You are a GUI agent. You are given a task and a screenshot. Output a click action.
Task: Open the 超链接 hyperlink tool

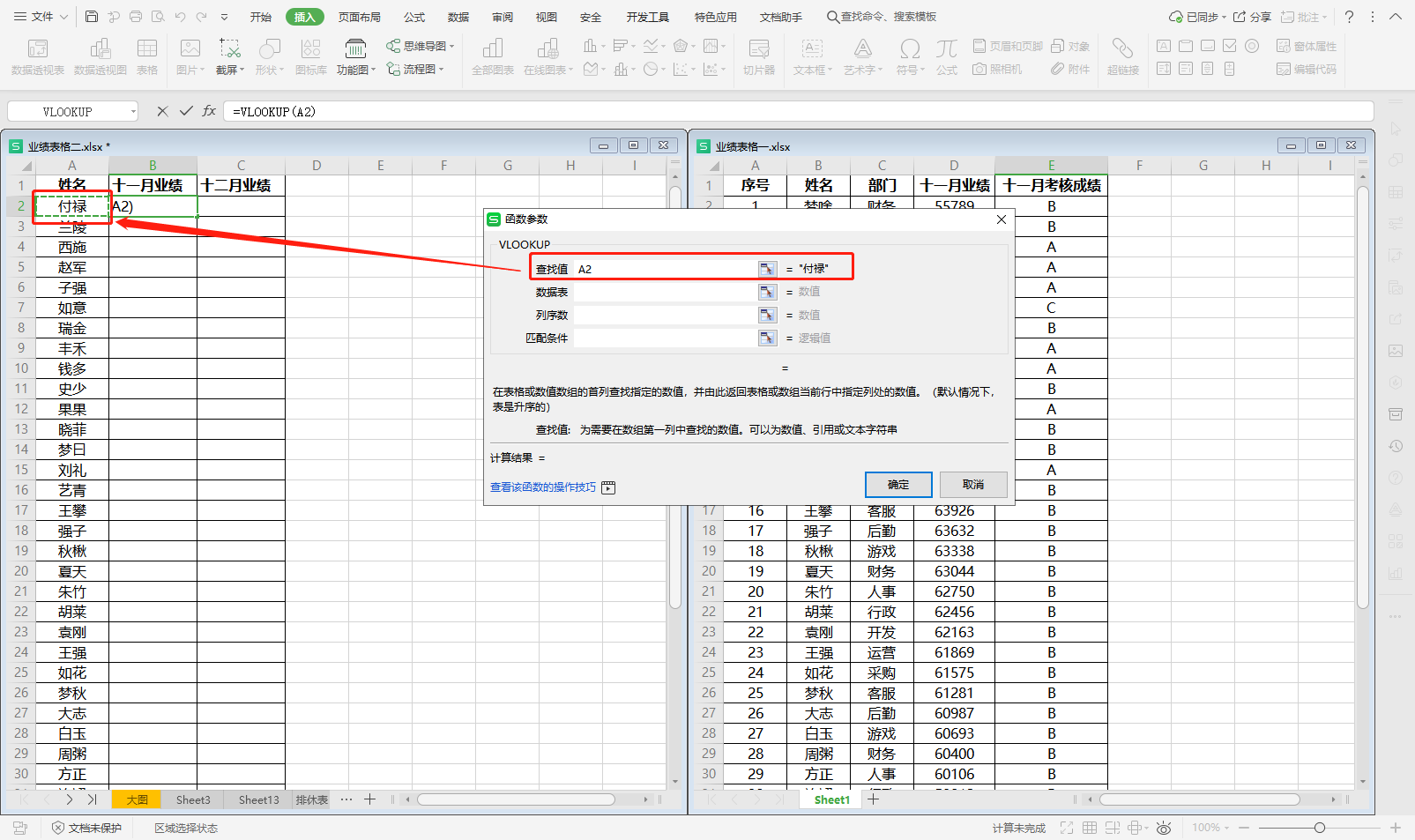pos(1122,55)
